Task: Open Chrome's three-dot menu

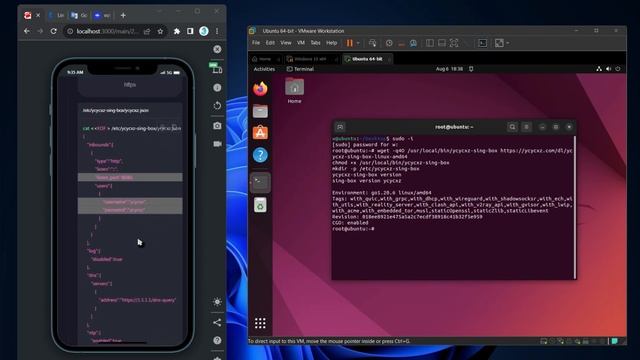Action: [x=217, y=31]
